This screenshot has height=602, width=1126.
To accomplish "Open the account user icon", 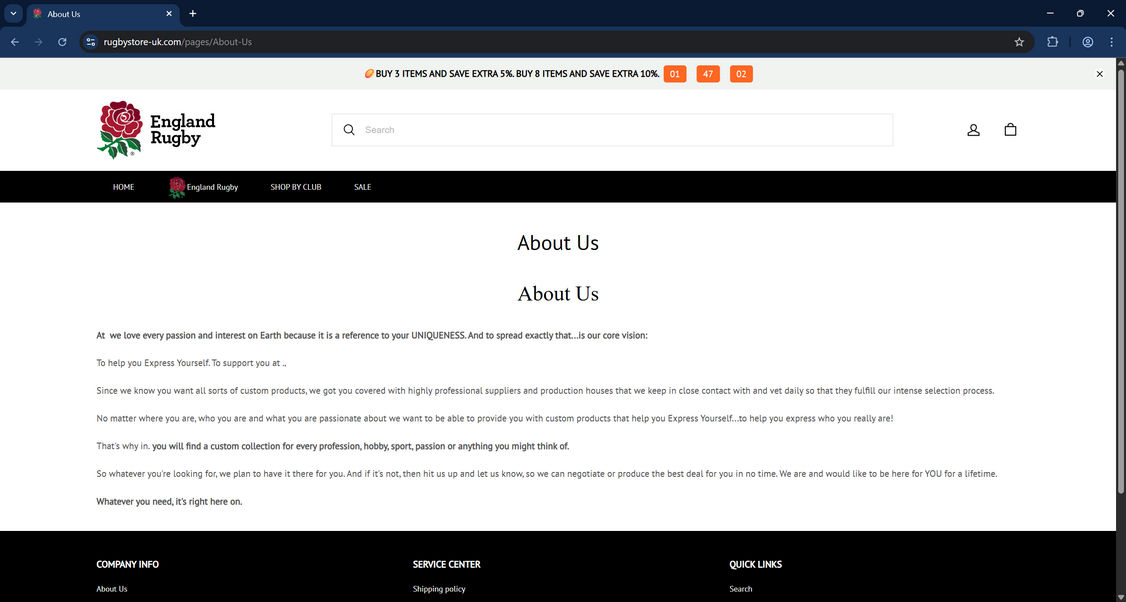I will tap(973, 130).
